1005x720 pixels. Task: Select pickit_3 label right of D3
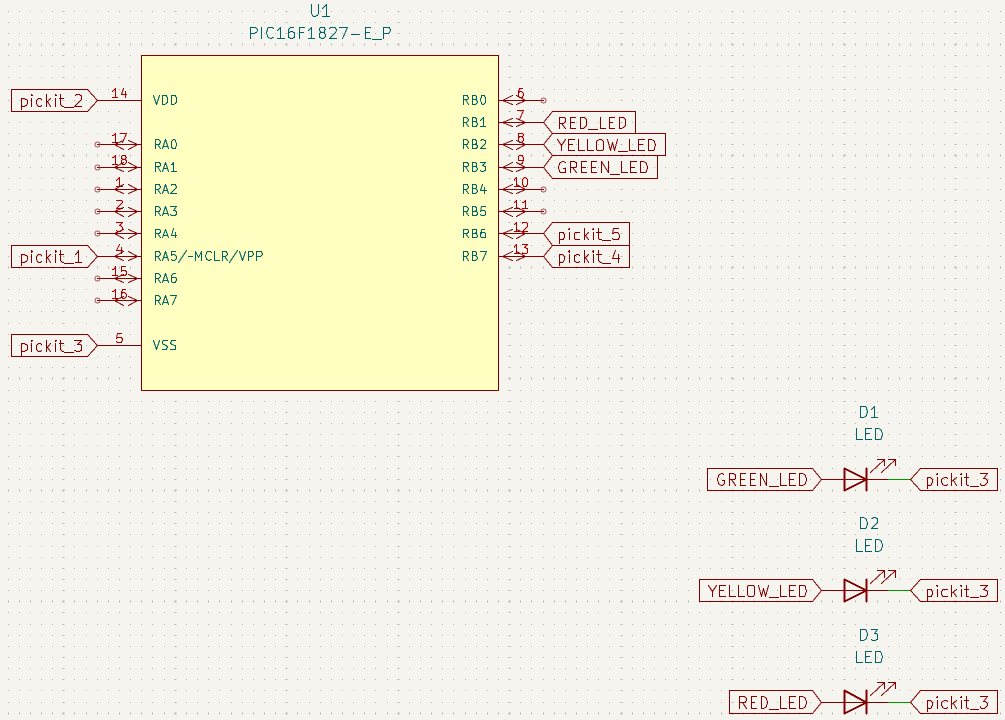tap(954, 702)
